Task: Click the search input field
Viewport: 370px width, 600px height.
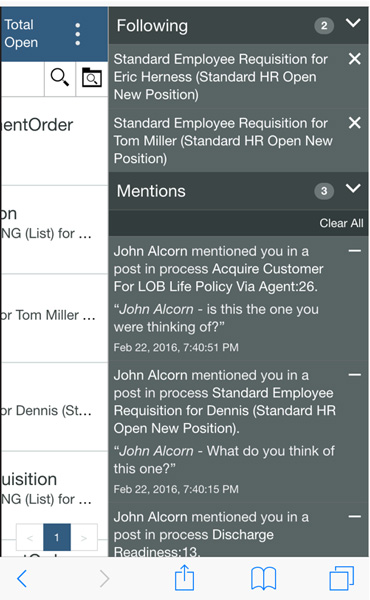Action: click(22, 79)
